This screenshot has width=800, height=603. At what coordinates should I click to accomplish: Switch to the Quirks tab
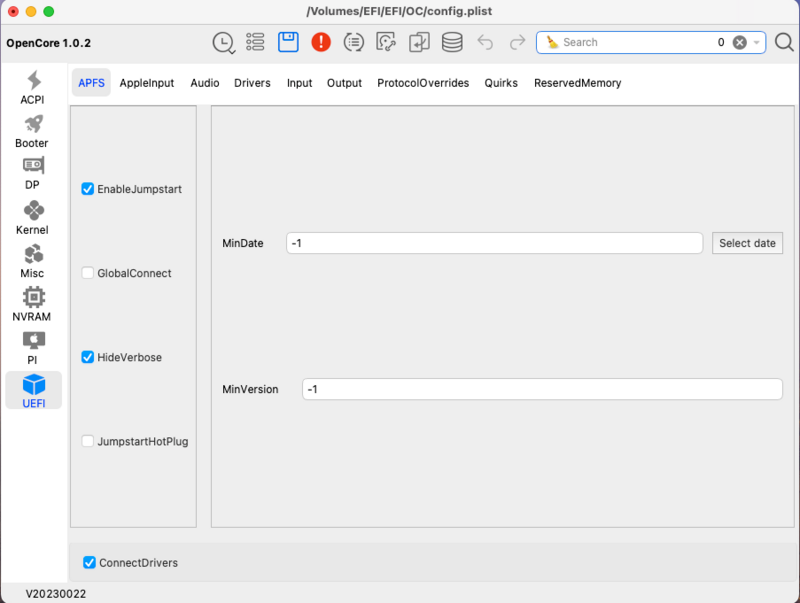pos(501,83)
